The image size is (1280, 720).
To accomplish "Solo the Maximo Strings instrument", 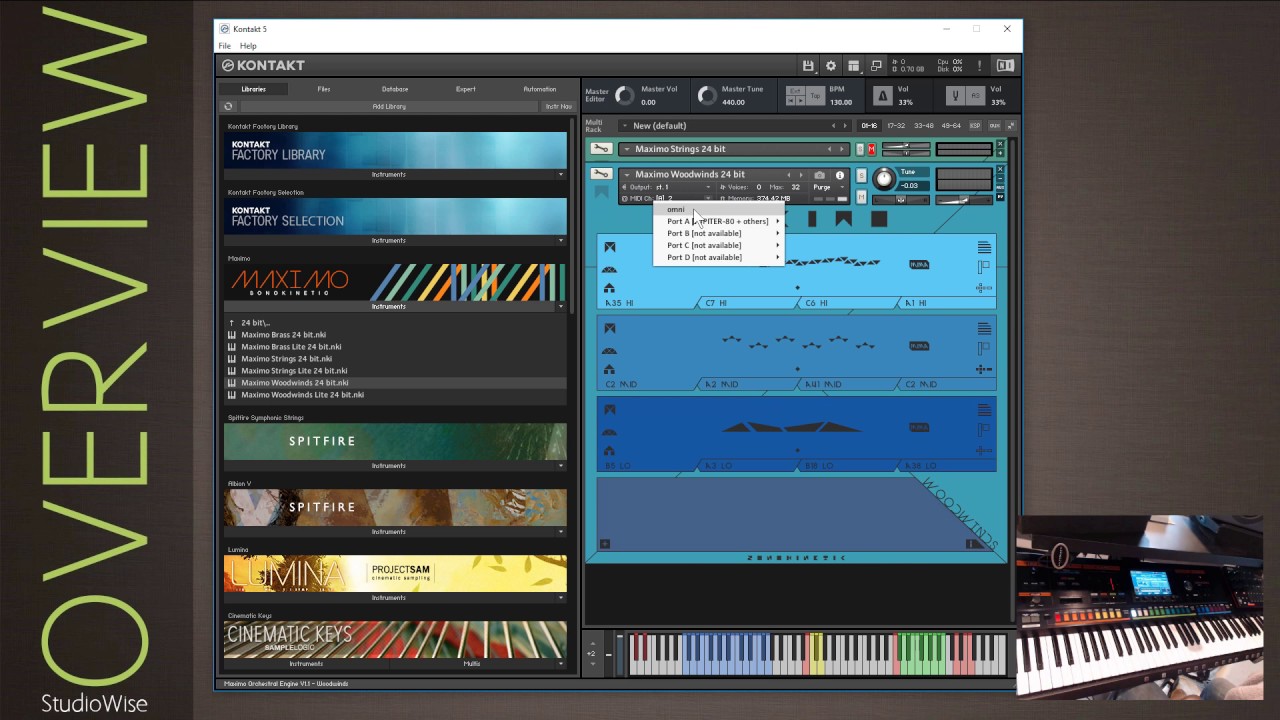I will coord(861,149).
